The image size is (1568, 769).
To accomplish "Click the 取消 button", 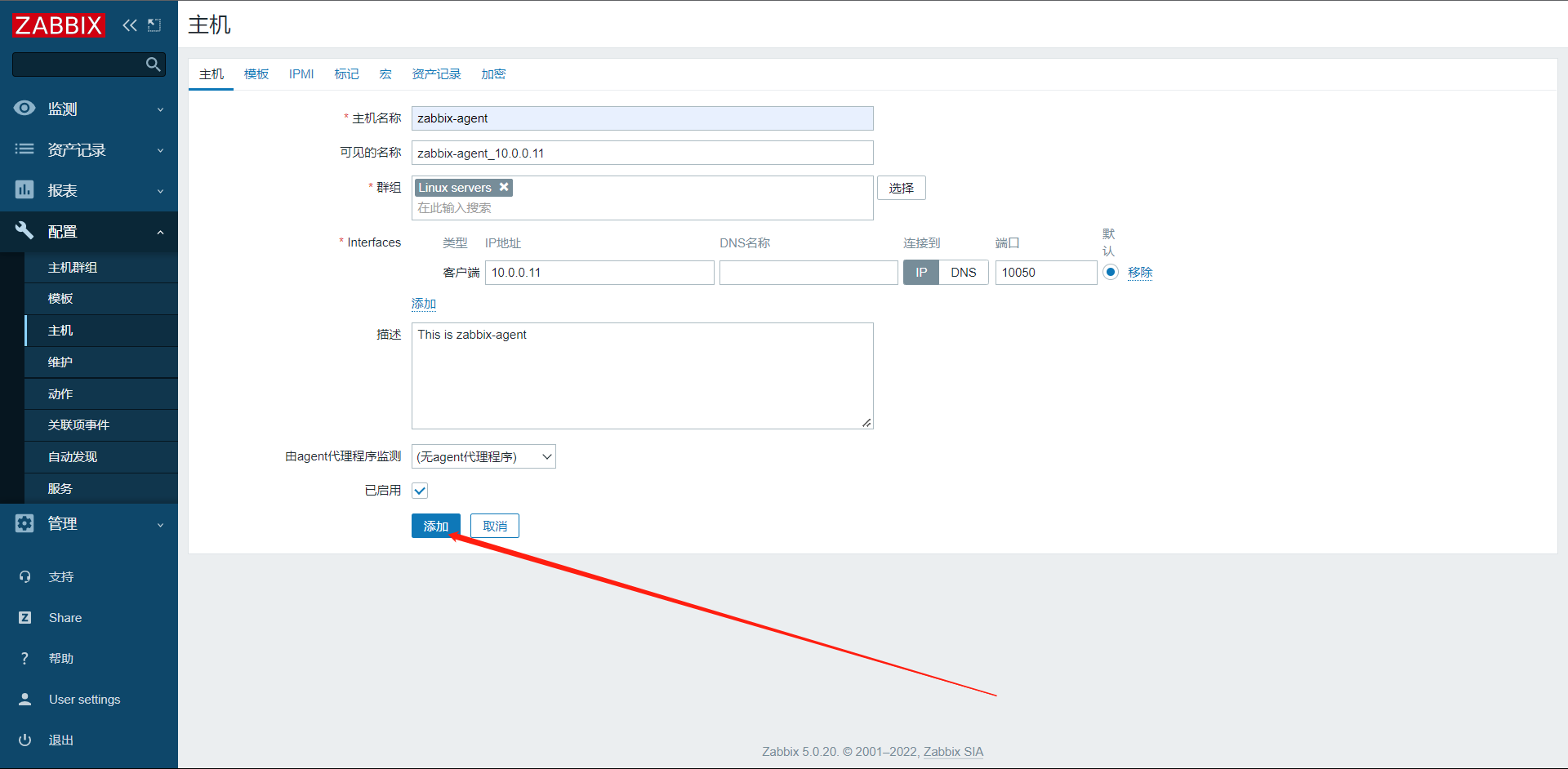I will (x=495, y=526).
